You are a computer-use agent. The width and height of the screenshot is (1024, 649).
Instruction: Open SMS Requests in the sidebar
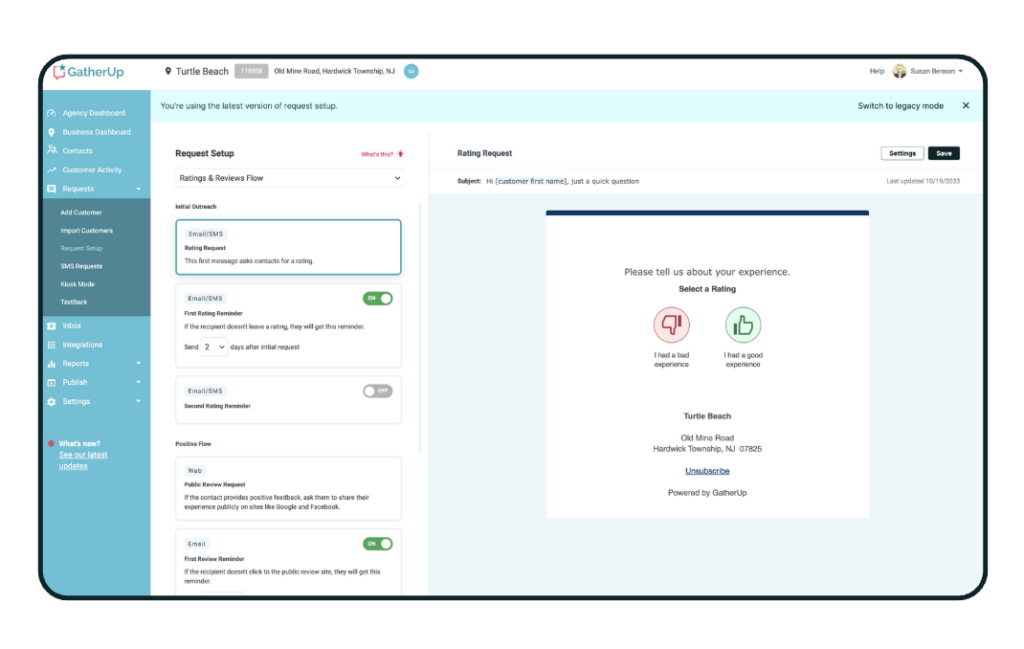(x=81, y=266)
